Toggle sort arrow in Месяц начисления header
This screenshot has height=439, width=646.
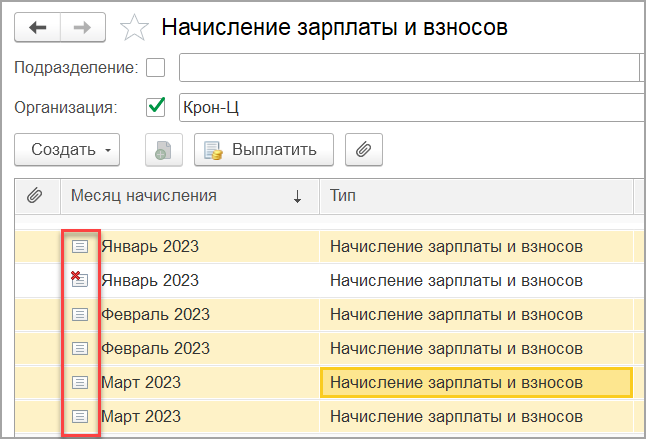click(x=297, y=196)
